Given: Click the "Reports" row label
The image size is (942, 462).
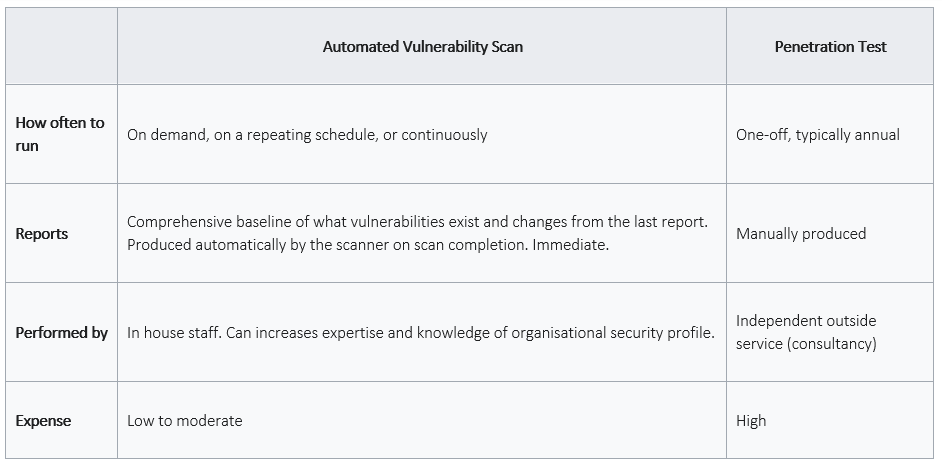Looking at the screenshot, I should point(42,234).
